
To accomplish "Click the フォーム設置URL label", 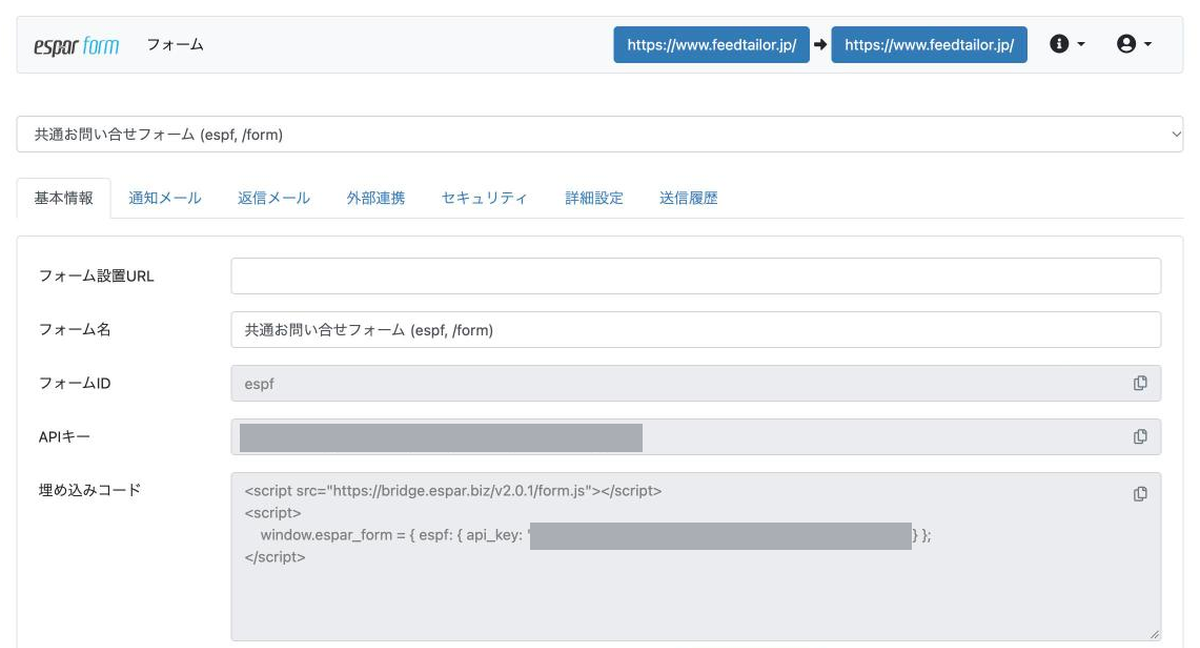I will point(96,276).
